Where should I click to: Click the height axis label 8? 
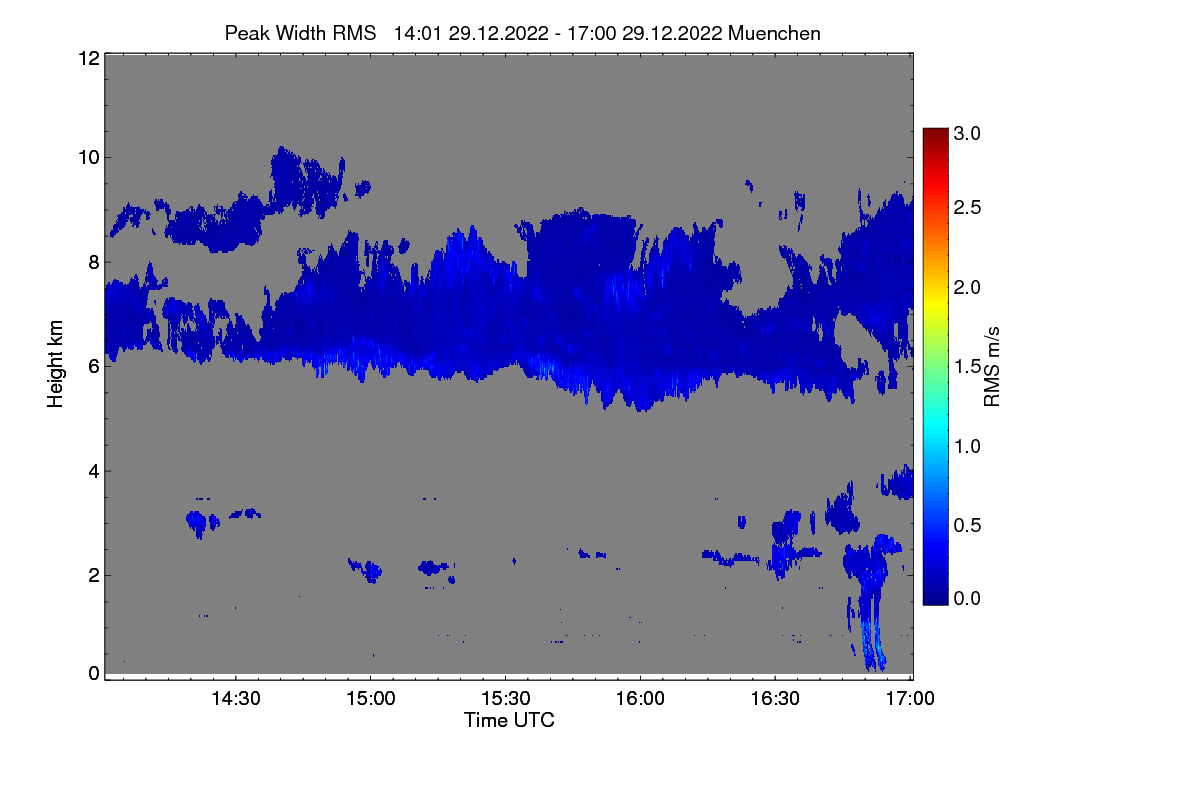pyautogui.click(x=93, y=262)
